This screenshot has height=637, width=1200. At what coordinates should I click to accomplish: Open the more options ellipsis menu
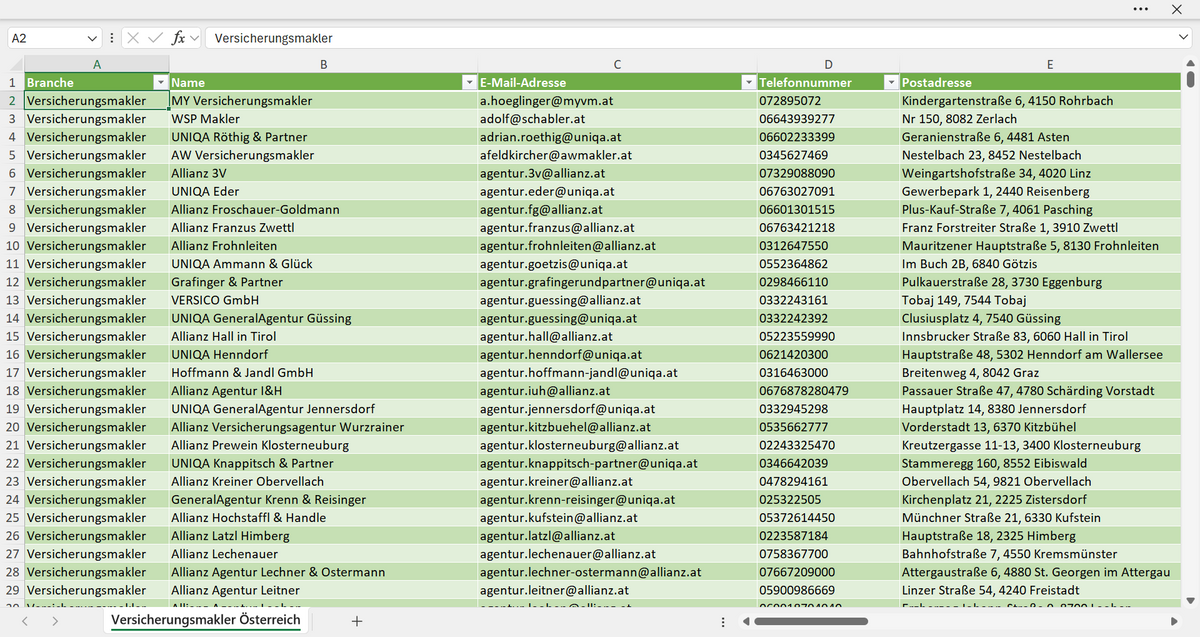1141,8
